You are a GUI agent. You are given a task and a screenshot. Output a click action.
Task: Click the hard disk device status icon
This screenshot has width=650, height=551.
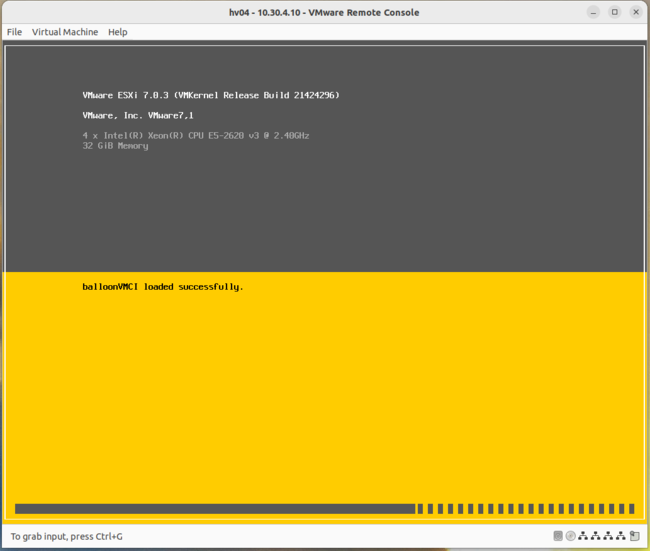[x=558, y=536]
